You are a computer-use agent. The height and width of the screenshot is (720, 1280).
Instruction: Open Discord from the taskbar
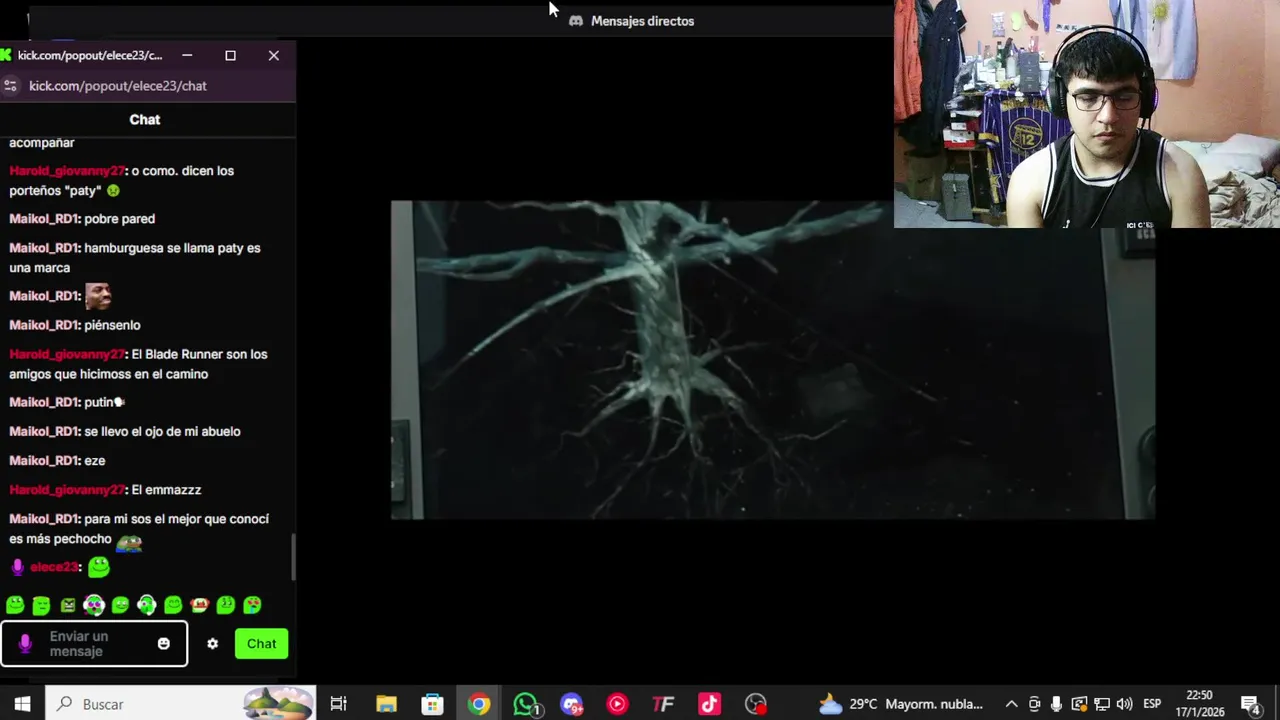point(571,704)
